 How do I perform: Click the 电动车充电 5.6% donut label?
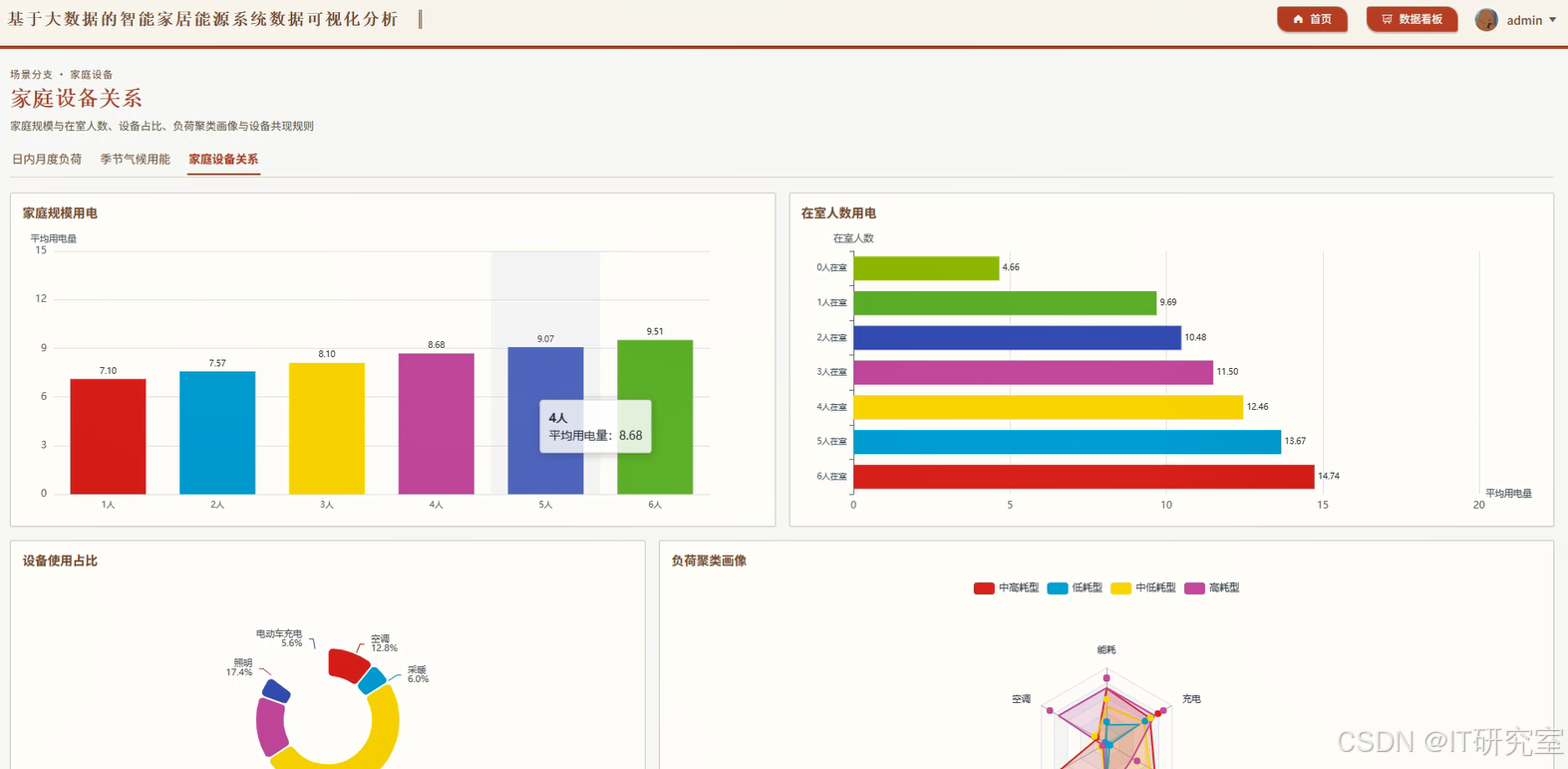(279, 638)
